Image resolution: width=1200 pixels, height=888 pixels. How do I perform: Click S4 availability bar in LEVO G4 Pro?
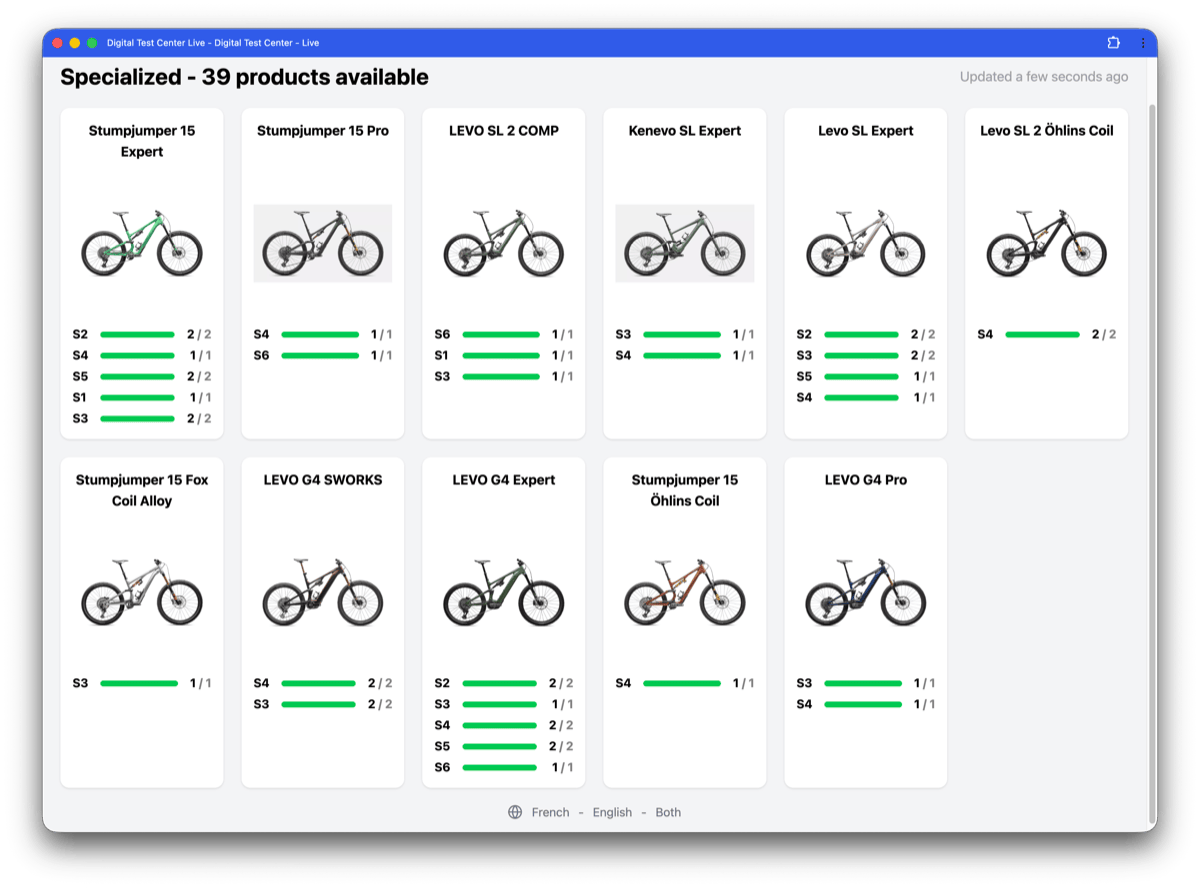(x=863, y=704)
